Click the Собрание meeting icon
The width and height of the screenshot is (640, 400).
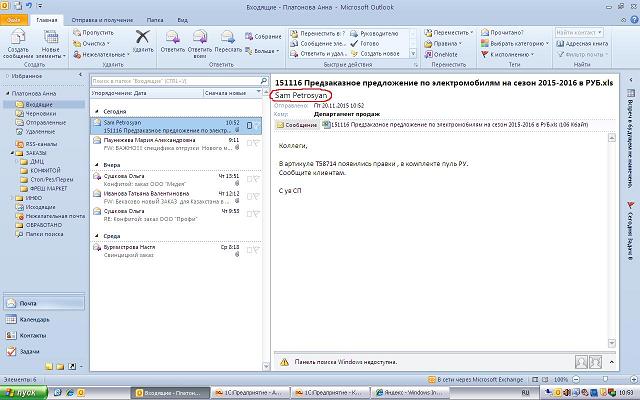click(263, 36)
